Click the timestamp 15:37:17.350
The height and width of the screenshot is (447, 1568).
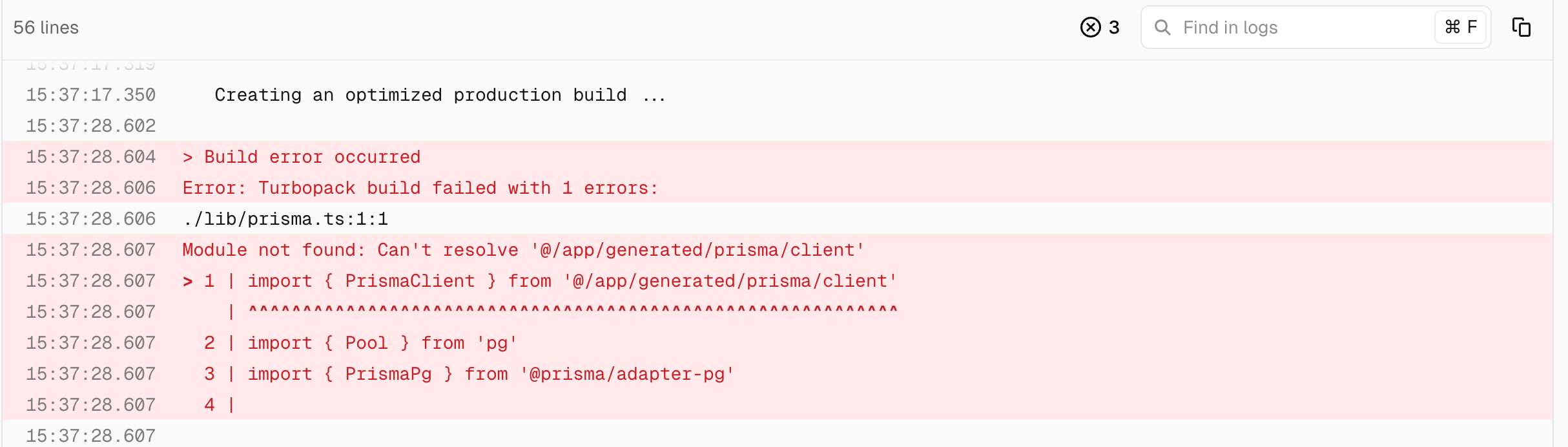point(90,95)
